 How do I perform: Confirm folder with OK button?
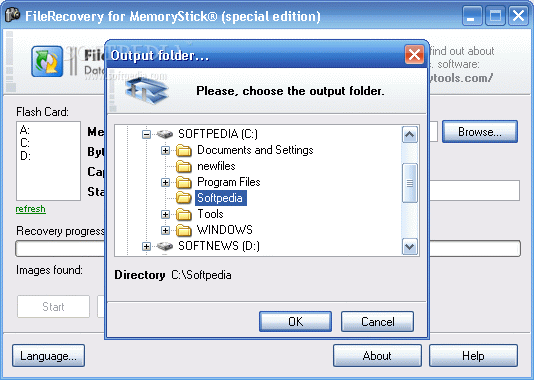click(295, 321)
